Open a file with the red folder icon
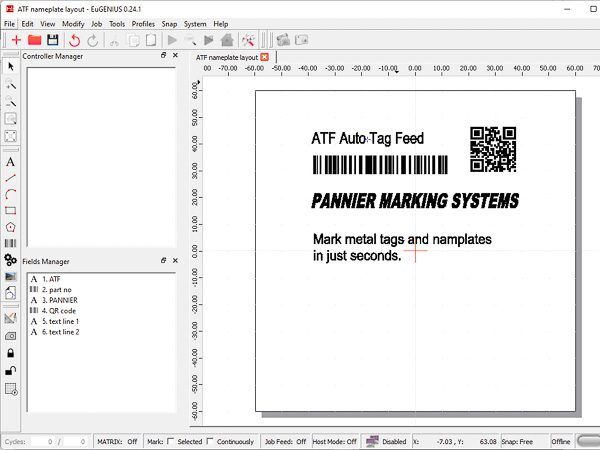Viewport: 600px width, 450px height. click(x=34, y=40)
